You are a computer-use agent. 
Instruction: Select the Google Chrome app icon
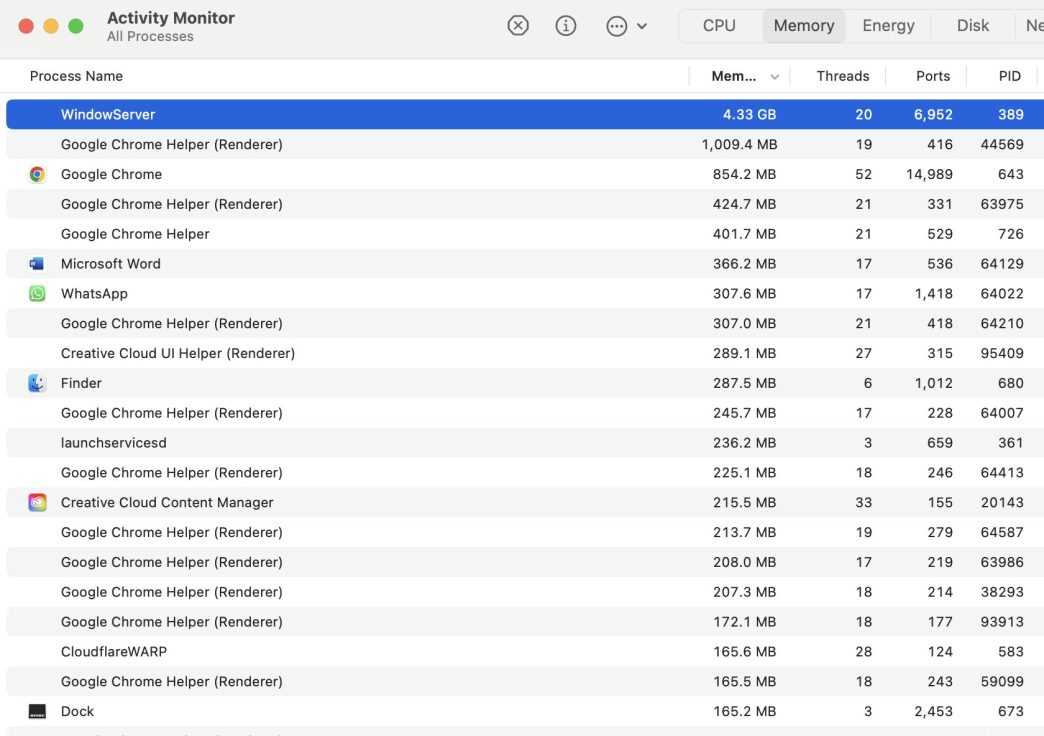click(x=37, y=174)
